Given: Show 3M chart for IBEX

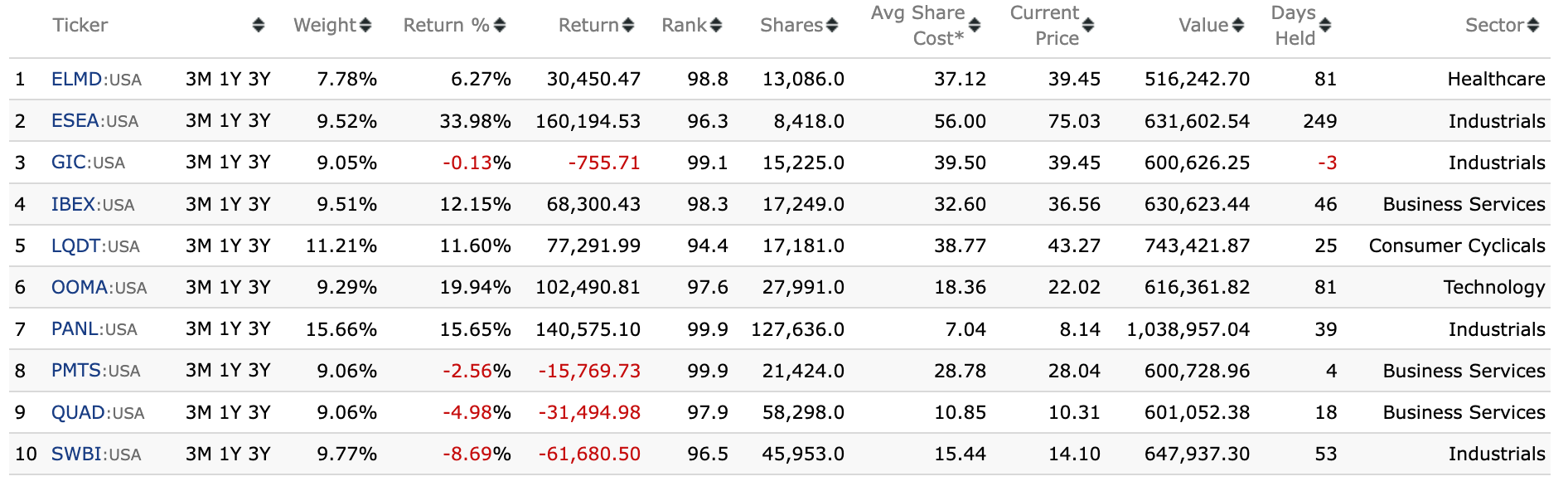Looking at the screenshot, I should (199, 204).
